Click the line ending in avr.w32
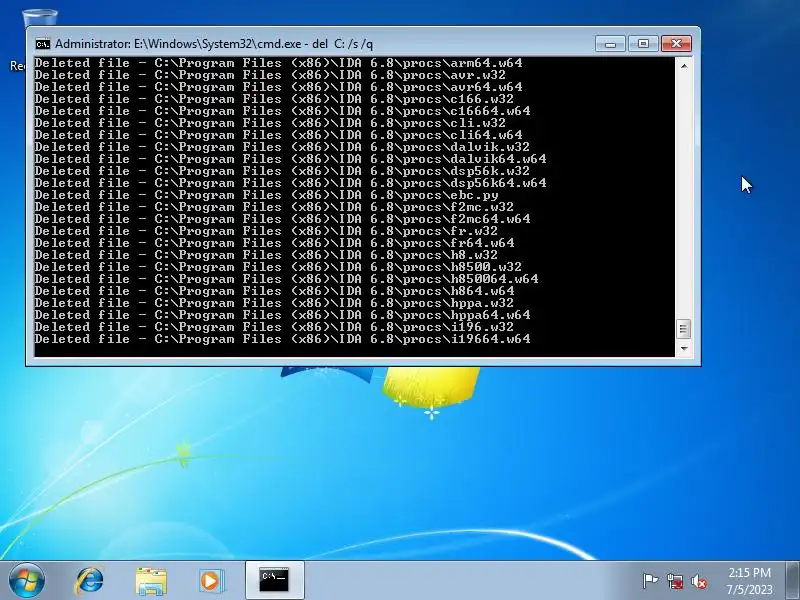The height and width of the screenshot is (600, 800). [270, 75]
